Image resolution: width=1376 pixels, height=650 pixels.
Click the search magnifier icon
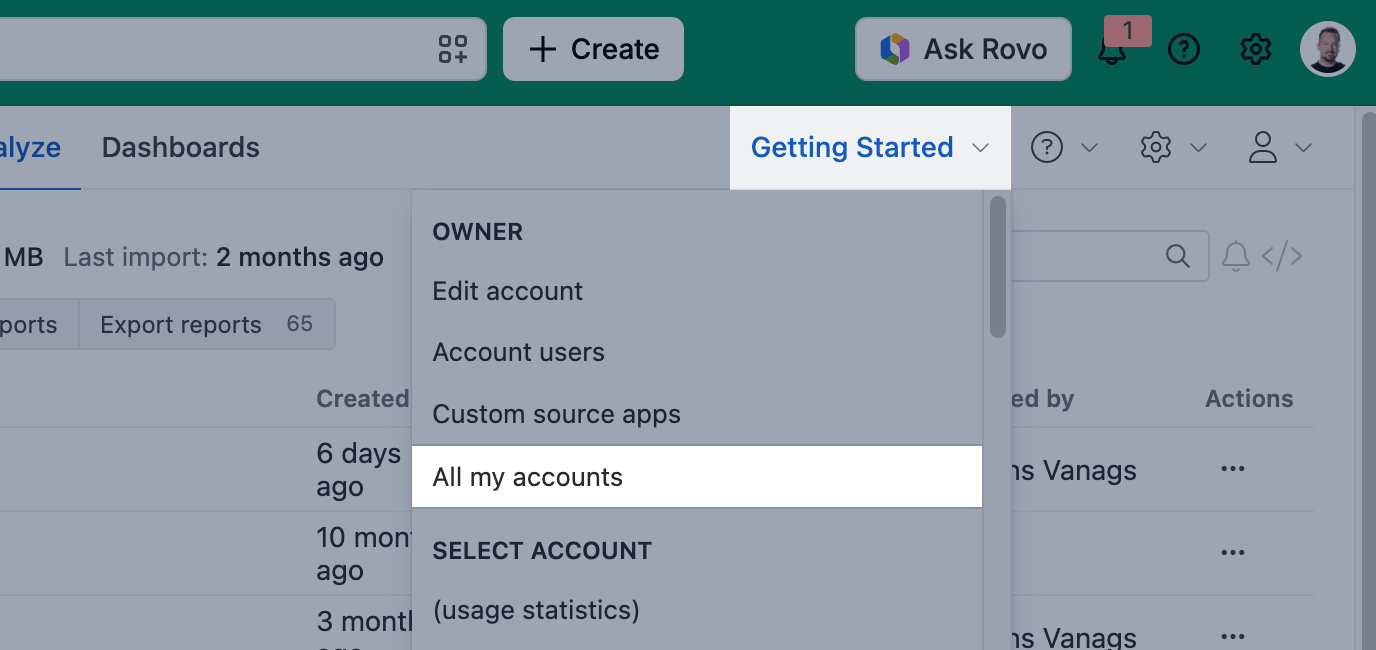point(1178,256)
